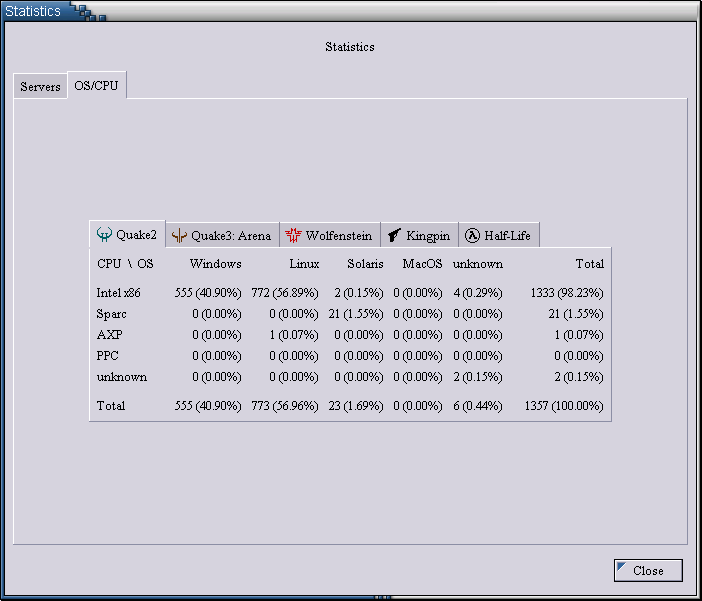
Task: Click the Wolfenstein red logo icon
Action: pos(293,235)
